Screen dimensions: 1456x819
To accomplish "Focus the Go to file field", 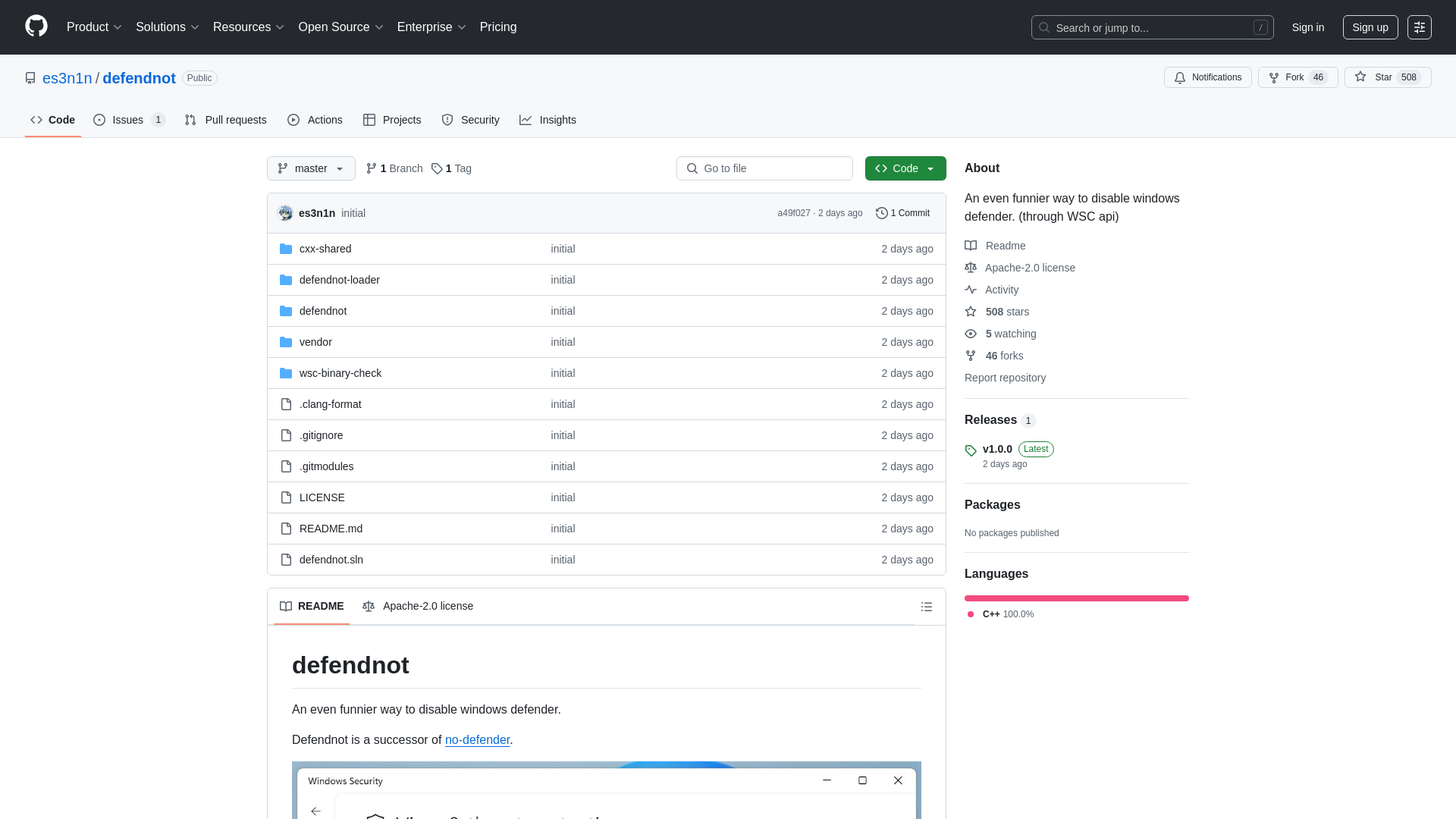I will [x=764, y=168].
